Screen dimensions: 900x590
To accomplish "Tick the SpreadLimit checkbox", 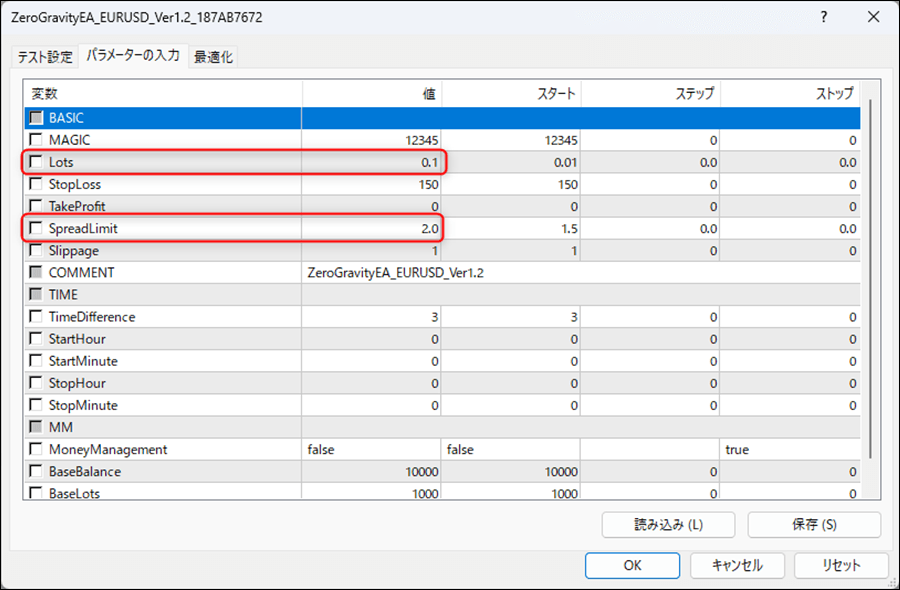I will click(x=37, y=229).
